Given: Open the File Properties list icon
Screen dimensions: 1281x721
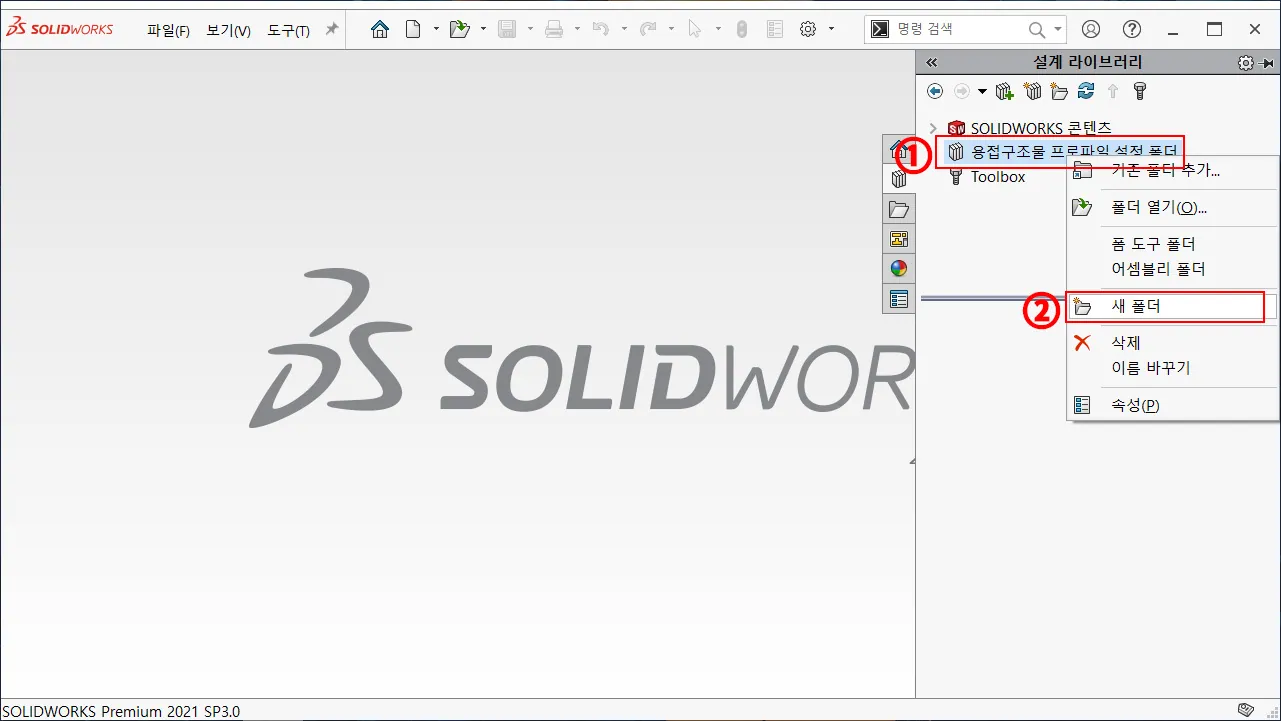Looking at the screenshot, I should coord(774,30).
